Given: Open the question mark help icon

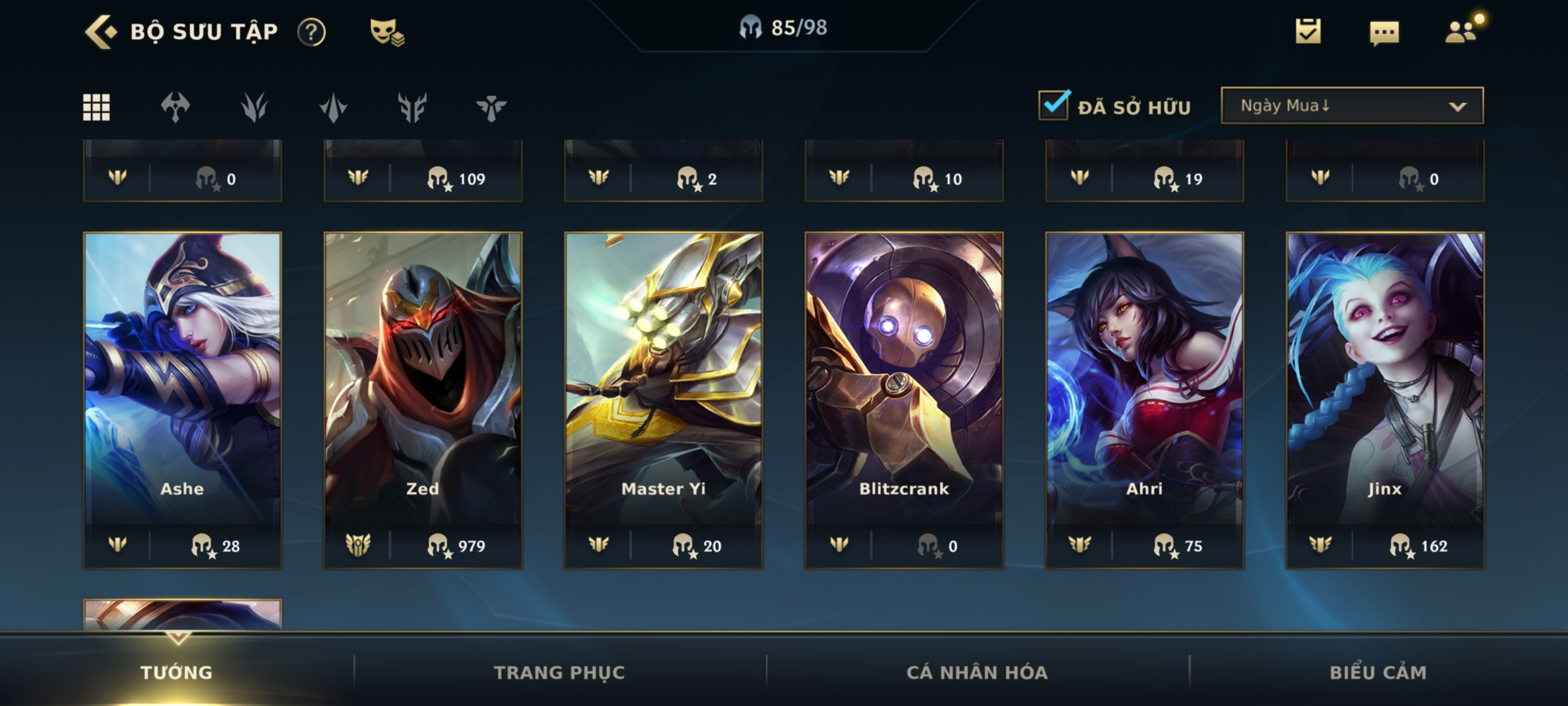Looking at the screenshot, I should [311, 32].
